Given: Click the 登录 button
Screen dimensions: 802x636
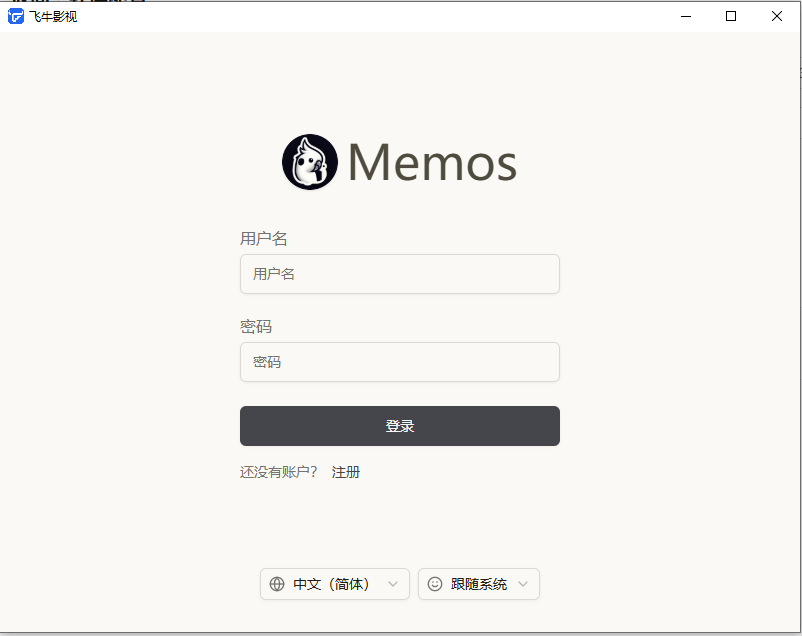Looking at the screenshot, I should 399,426.
